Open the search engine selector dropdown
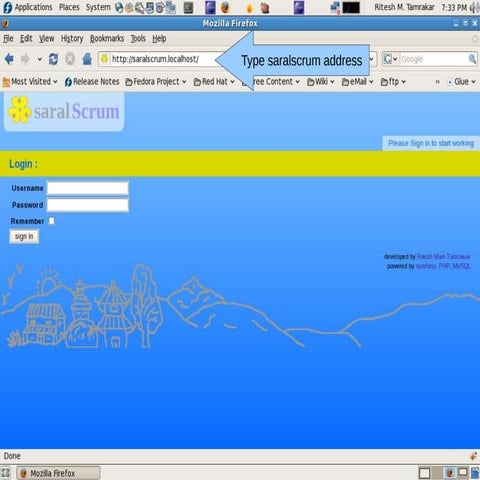This screenshot has width=480, height=480. coord(390,59)
